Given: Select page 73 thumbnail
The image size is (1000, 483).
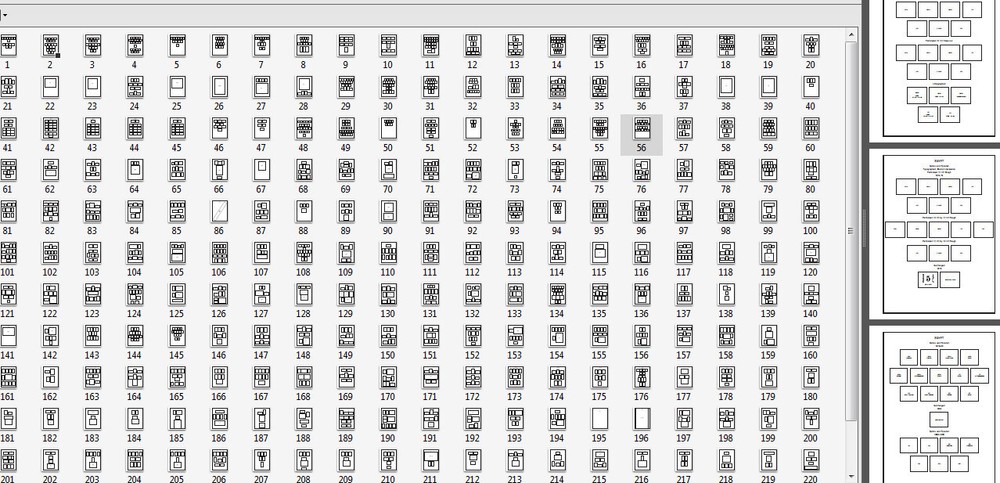Looking at the screenshot, I should pyautogui.click(x=514, y=170).
